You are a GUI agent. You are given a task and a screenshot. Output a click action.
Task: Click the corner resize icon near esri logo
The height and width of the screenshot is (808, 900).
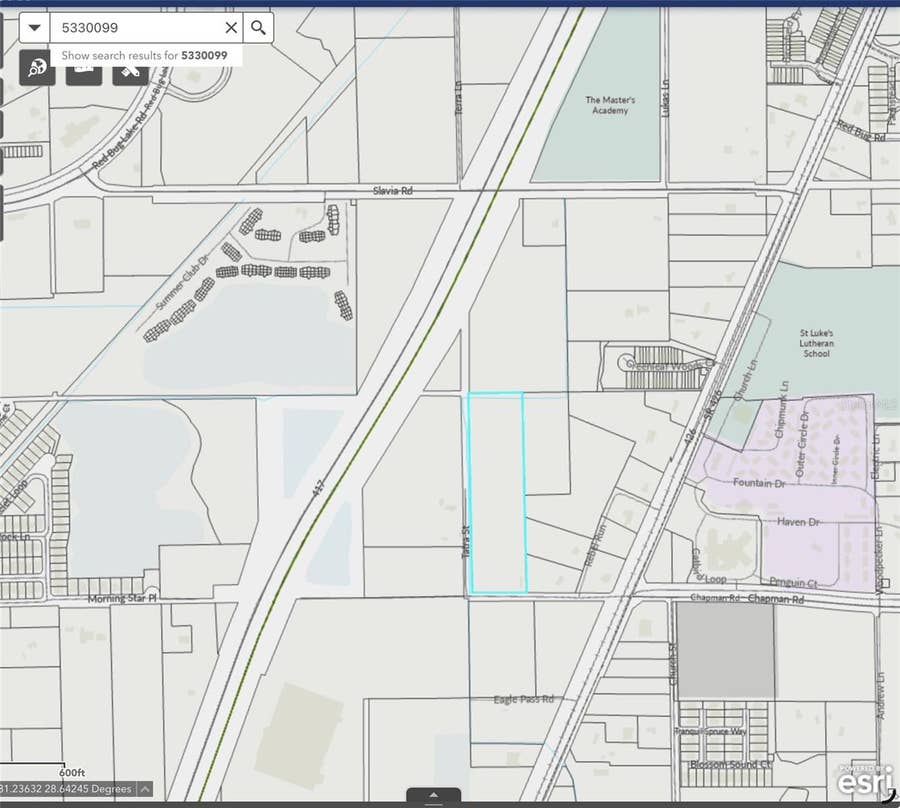coord(891,796)
